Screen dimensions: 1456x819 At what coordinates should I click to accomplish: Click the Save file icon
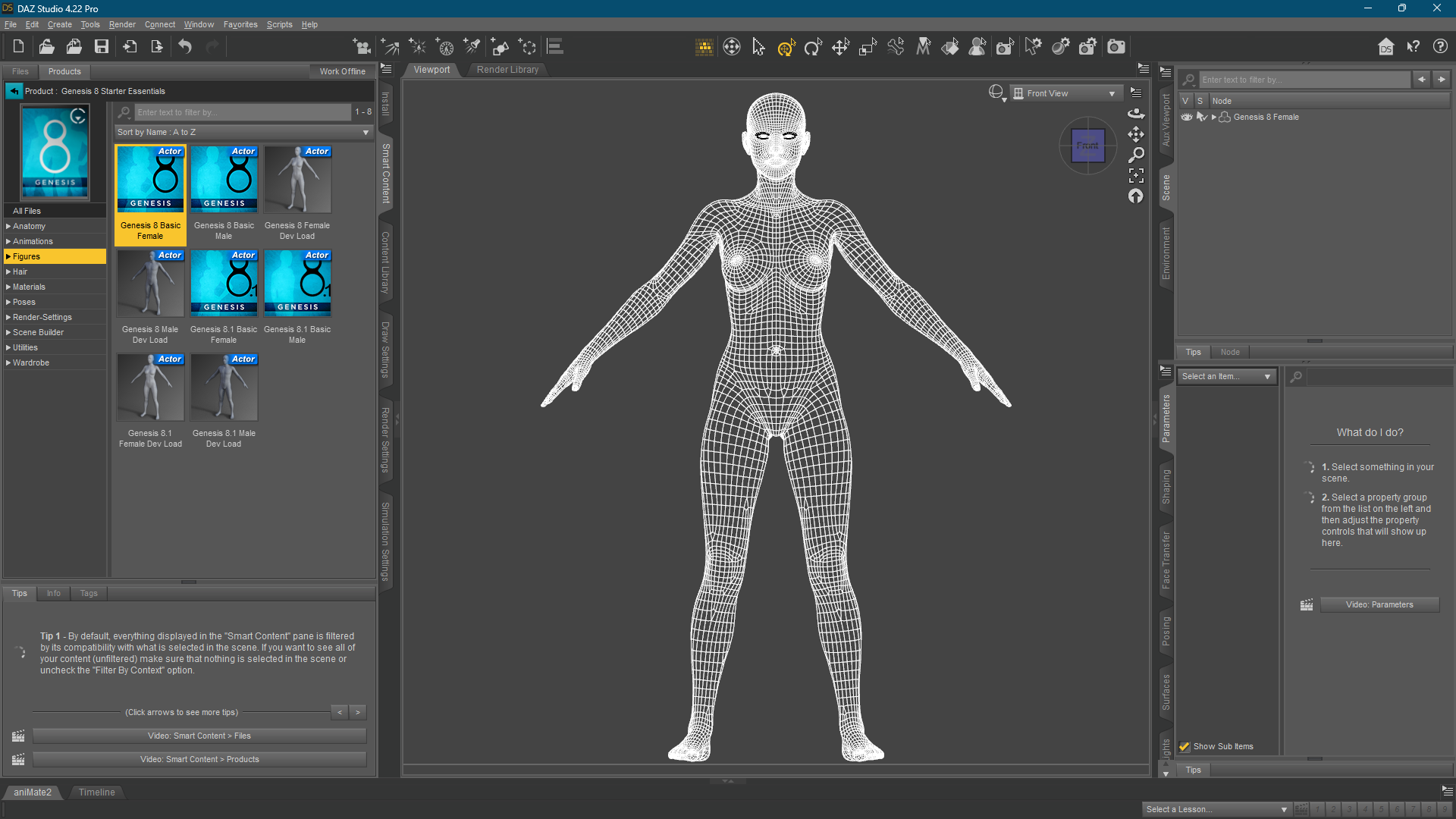point(101,47)
